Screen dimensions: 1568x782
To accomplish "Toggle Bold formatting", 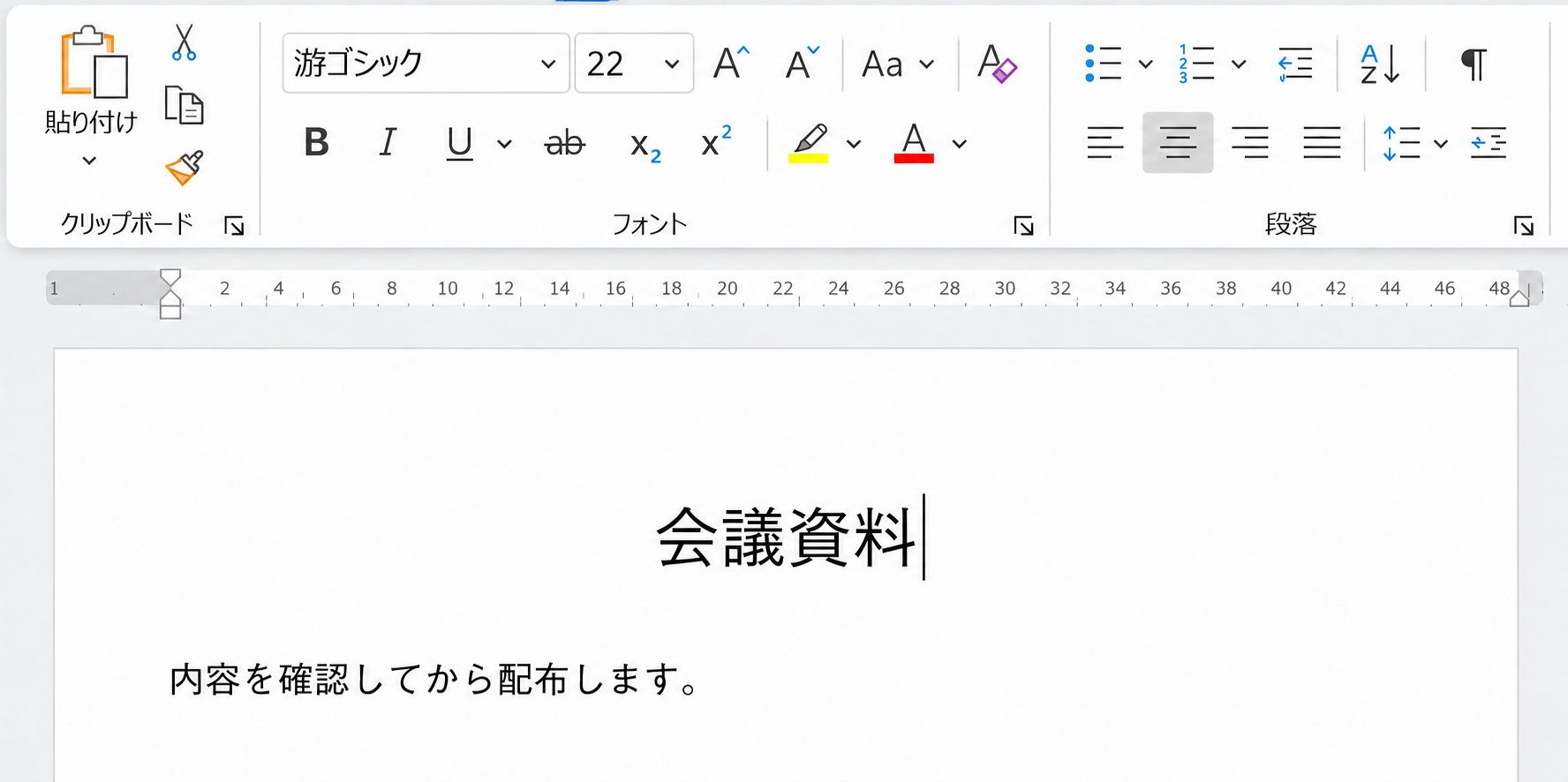I will (316, 142).
